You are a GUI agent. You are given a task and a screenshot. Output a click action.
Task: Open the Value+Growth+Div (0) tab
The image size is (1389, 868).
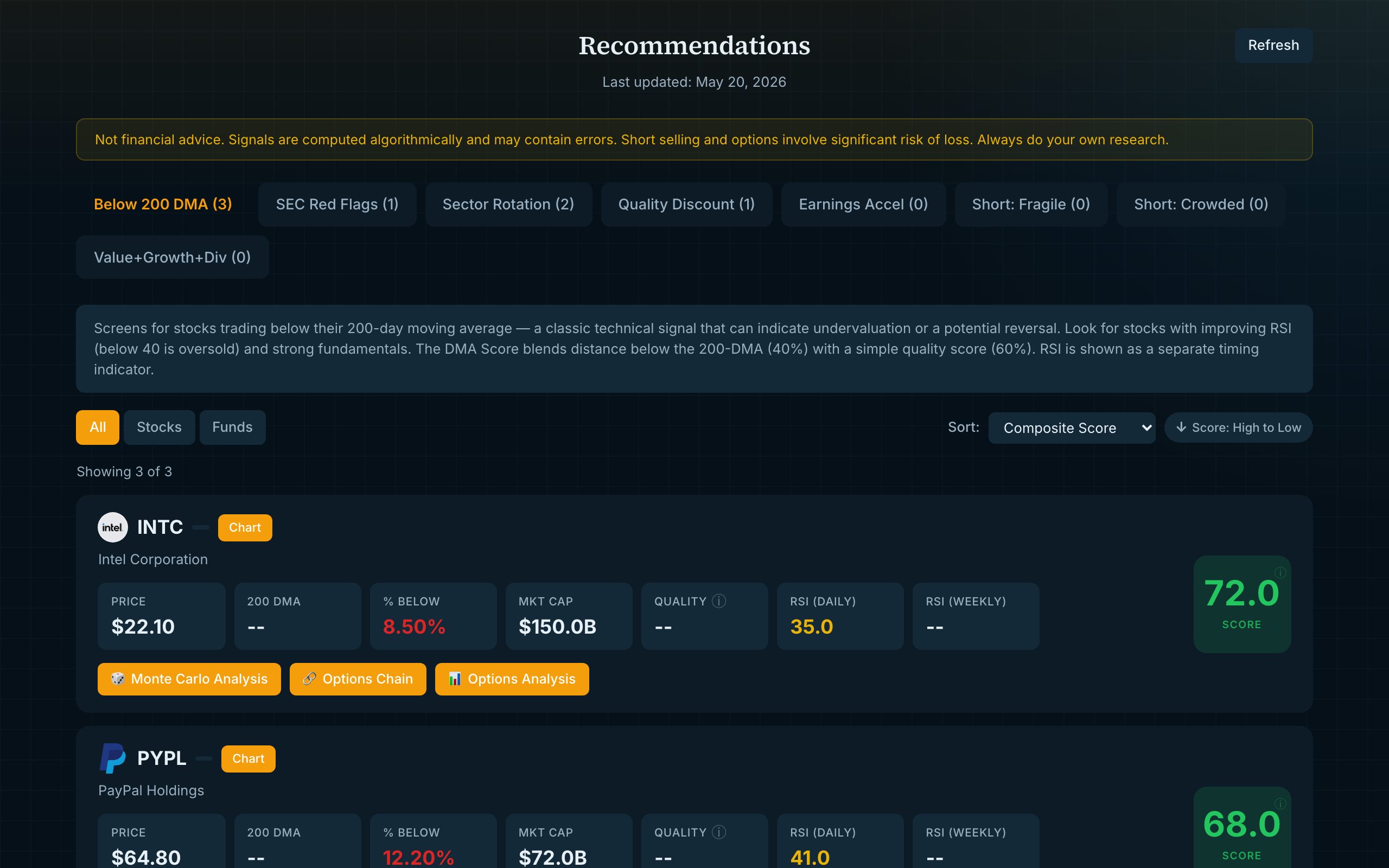172,257
